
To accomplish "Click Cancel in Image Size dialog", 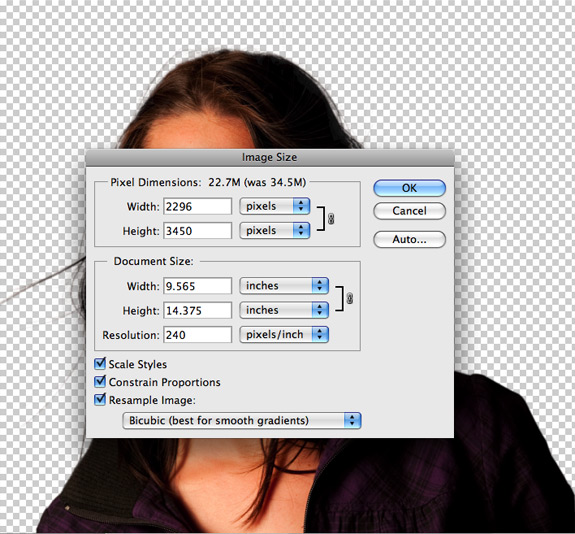I will [409, 211].
